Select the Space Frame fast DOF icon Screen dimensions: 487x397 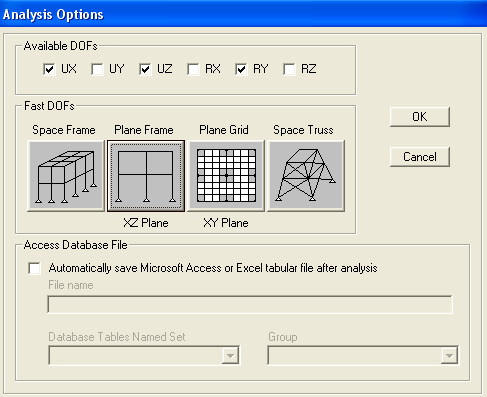[x=66, y=176]
